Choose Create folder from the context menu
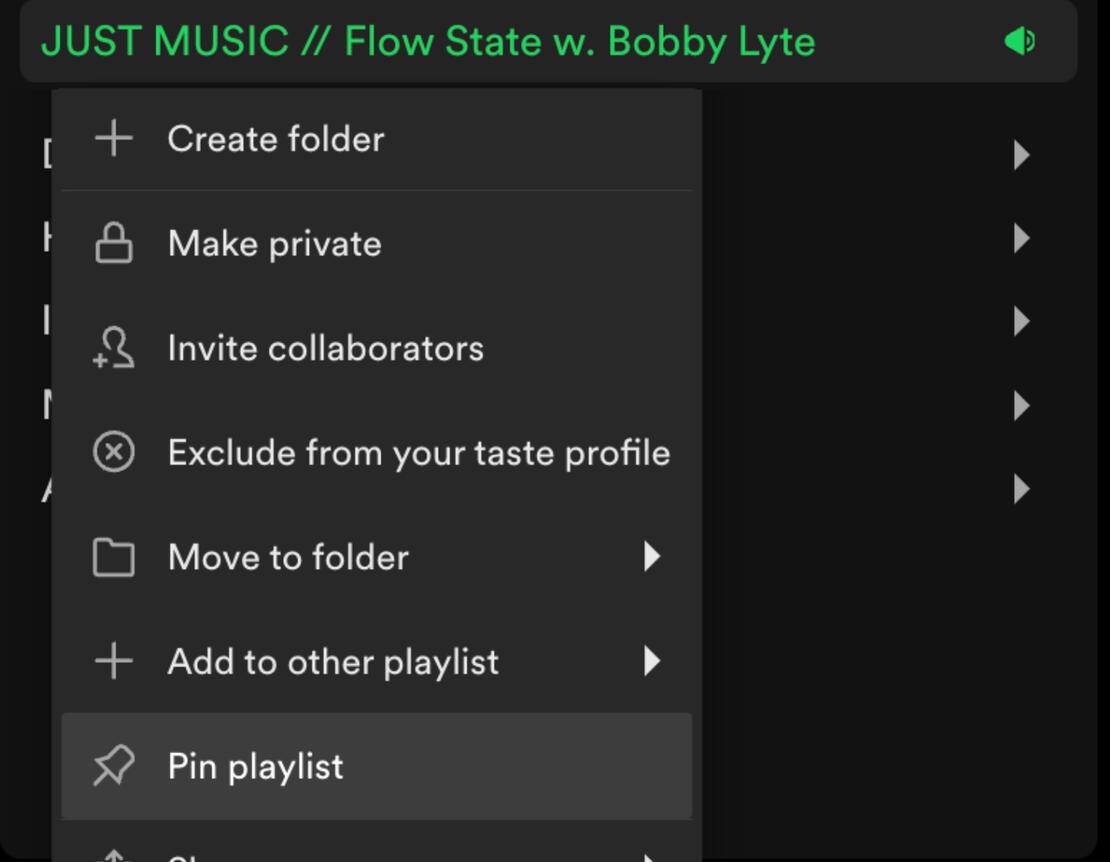Screen dimensions: 1110x862 [275, 139]
